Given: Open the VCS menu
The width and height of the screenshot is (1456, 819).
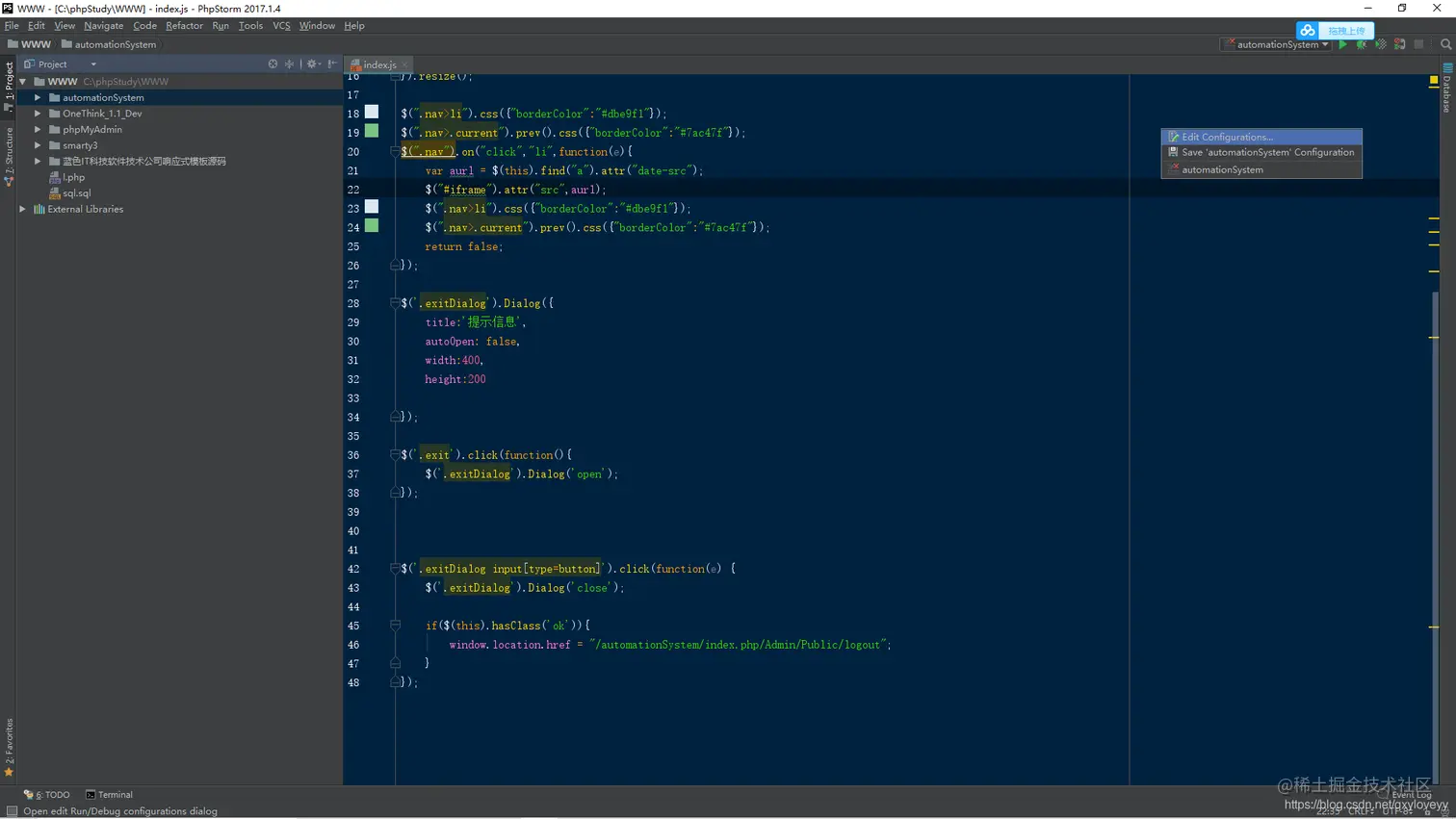Looking at the screenshot, I should pos(281,26).
